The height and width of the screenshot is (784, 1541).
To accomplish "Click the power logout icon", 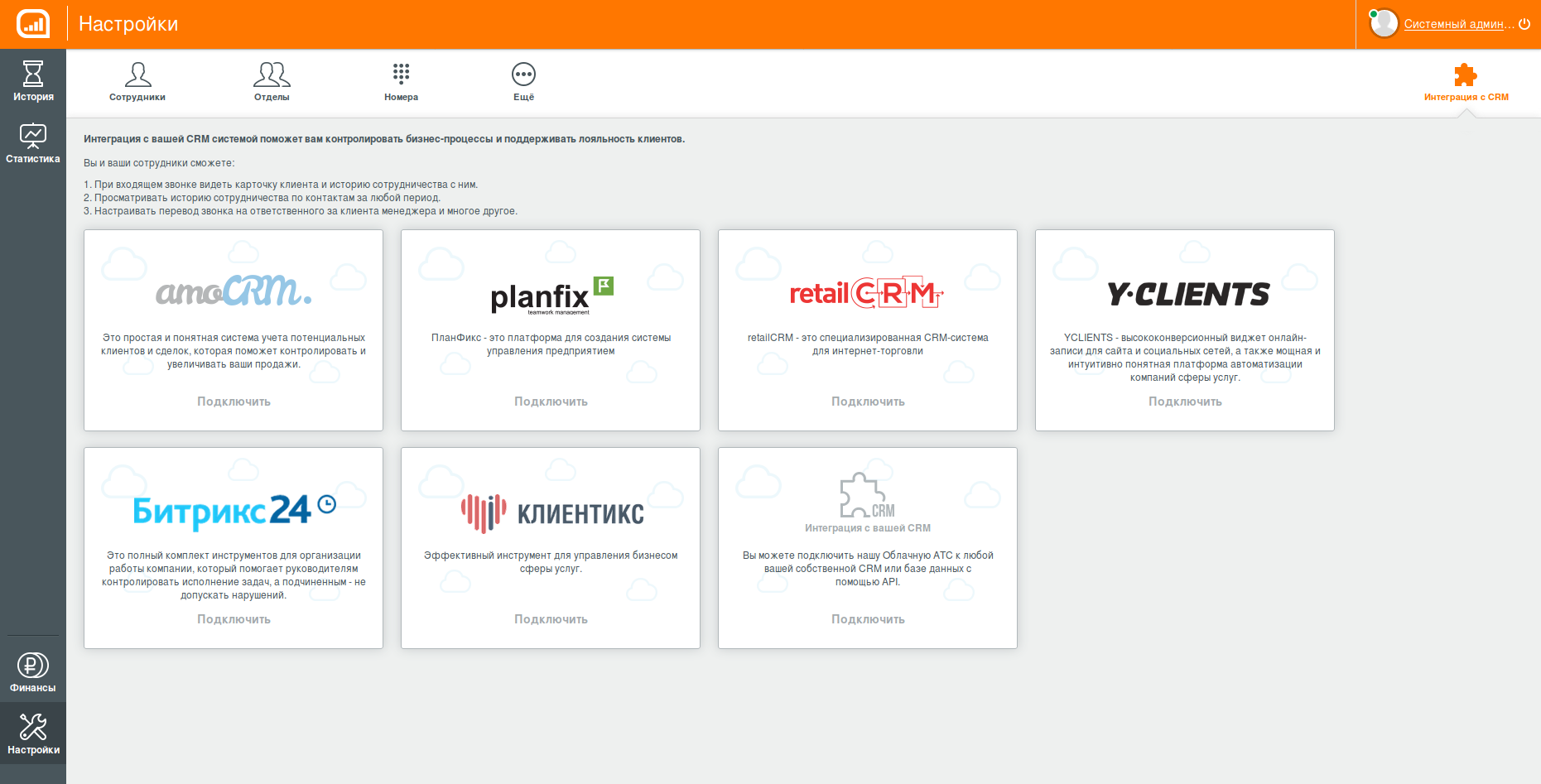I will (x=1524, y=24).
